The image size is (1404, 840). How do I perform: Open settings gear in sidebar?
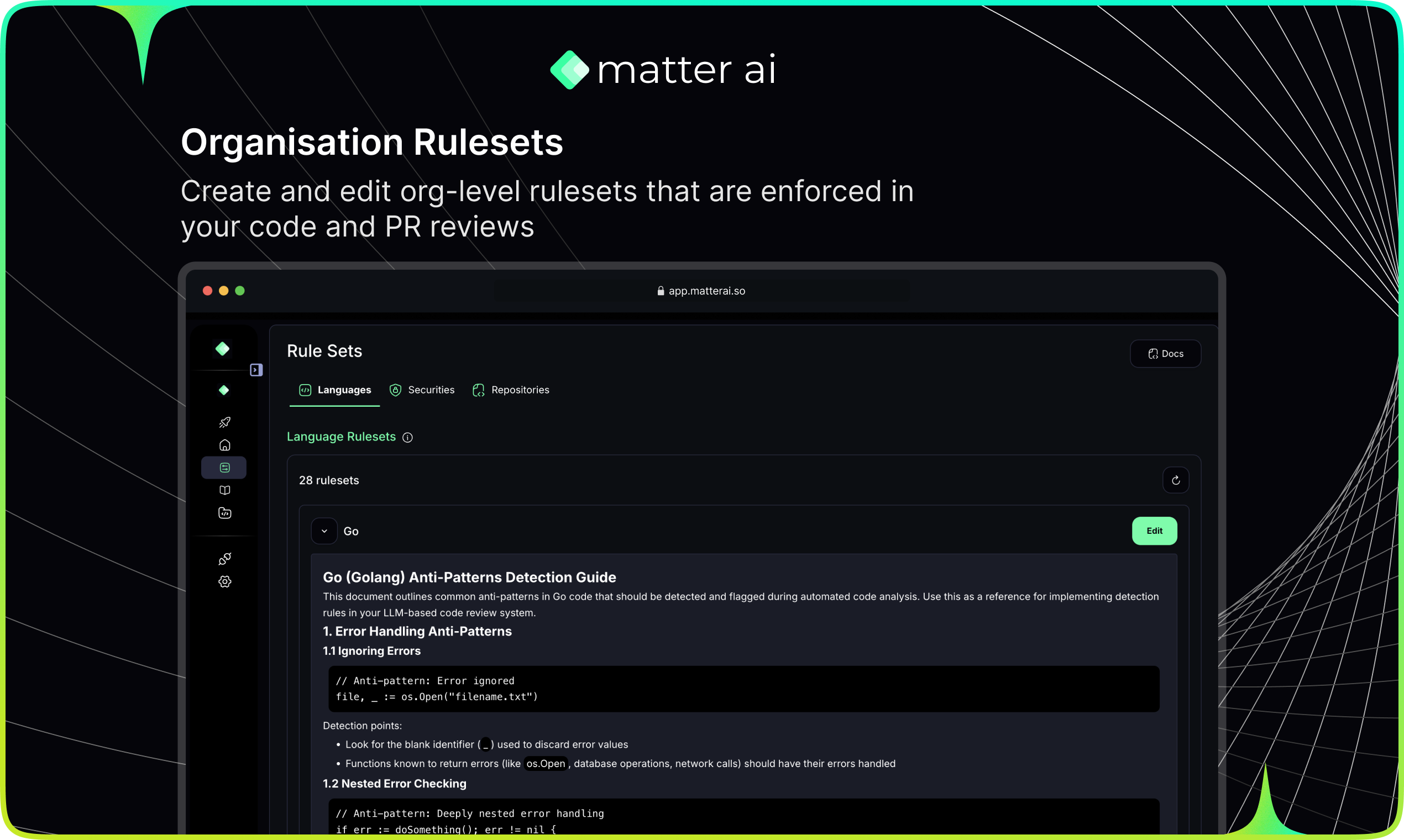click(225, 581)
